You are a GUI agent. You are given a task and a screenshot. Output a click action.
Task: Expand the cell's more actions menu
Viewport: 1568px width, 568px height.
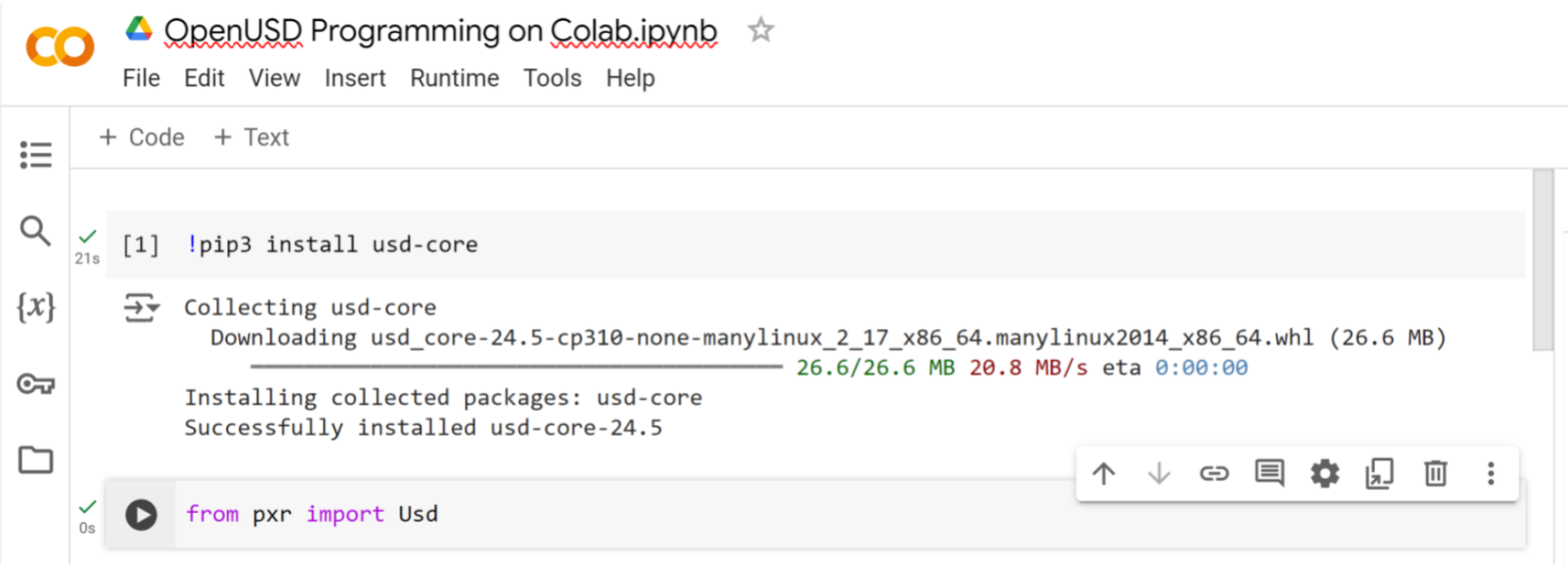click(x=1490, y=474)
